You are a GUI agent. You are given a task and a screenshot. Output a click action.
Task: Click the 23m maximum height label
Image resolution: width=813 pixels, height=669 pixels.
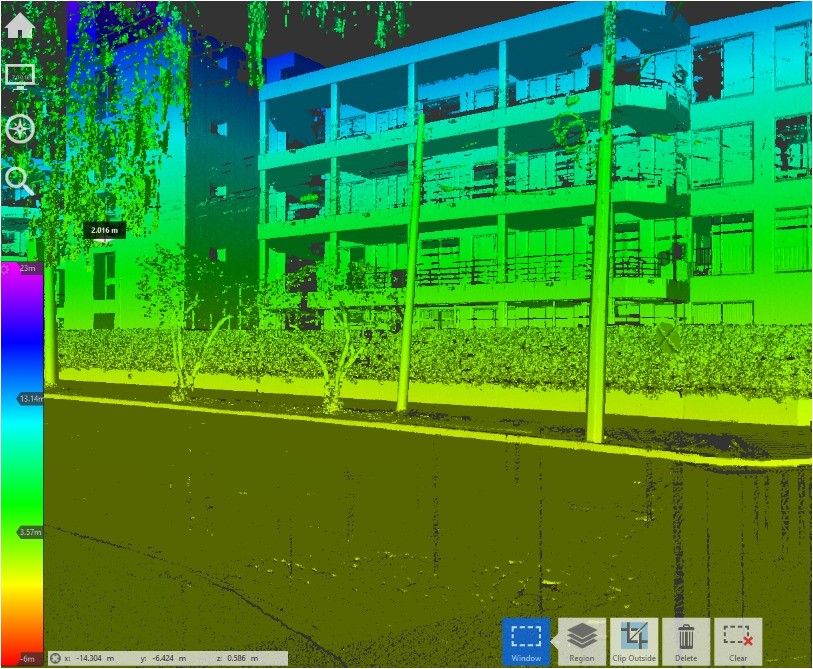(28, 269)
